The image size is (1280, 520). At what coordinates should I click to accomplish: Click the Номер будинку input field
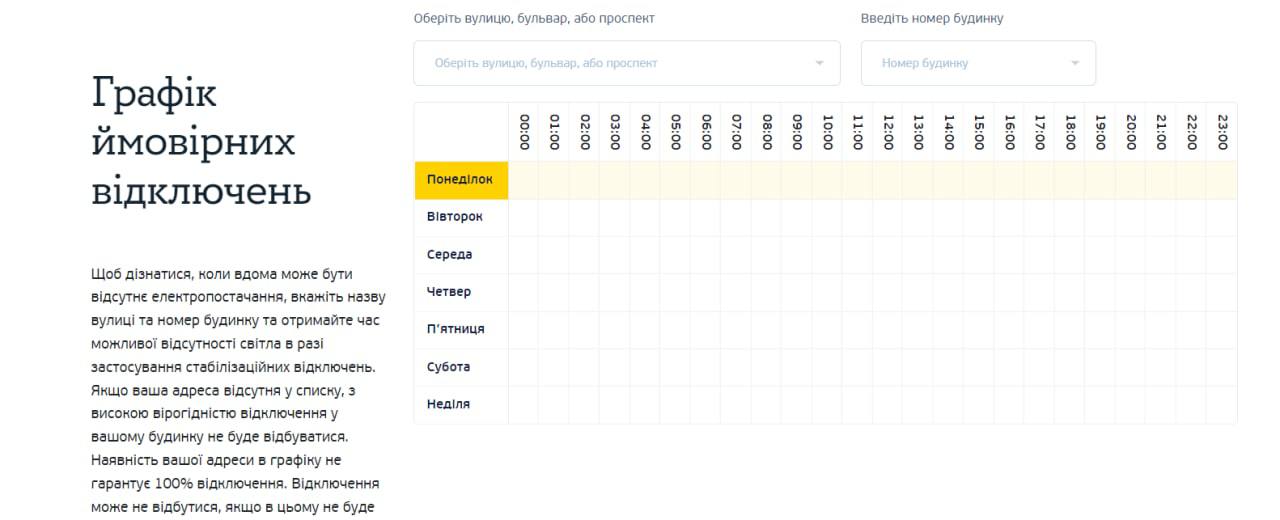click(965, 63)
